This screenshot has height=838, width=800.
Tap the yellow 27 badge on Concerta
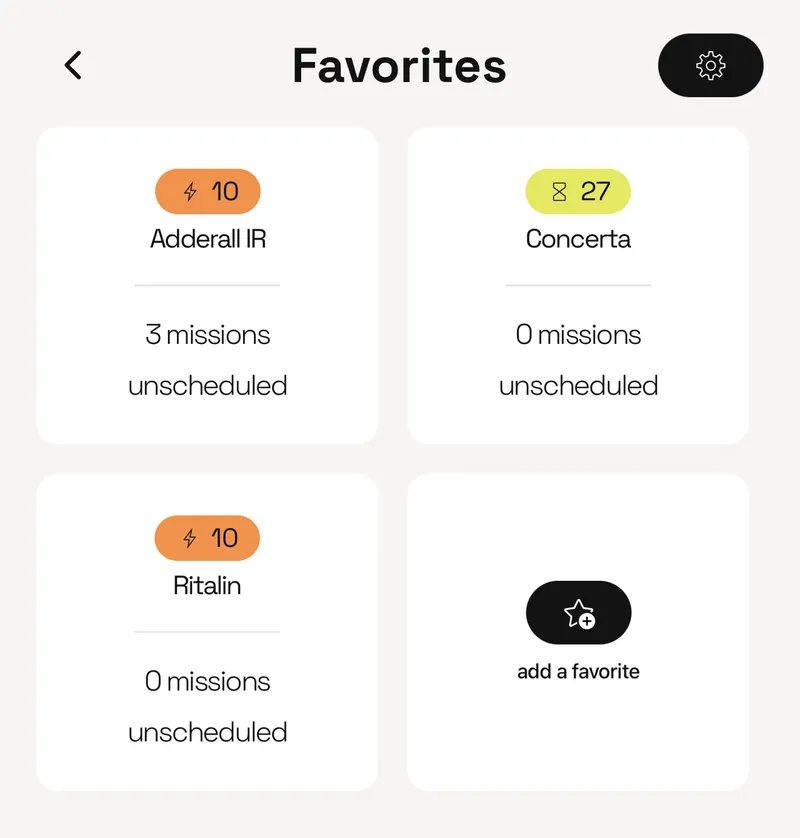point(579,191)
